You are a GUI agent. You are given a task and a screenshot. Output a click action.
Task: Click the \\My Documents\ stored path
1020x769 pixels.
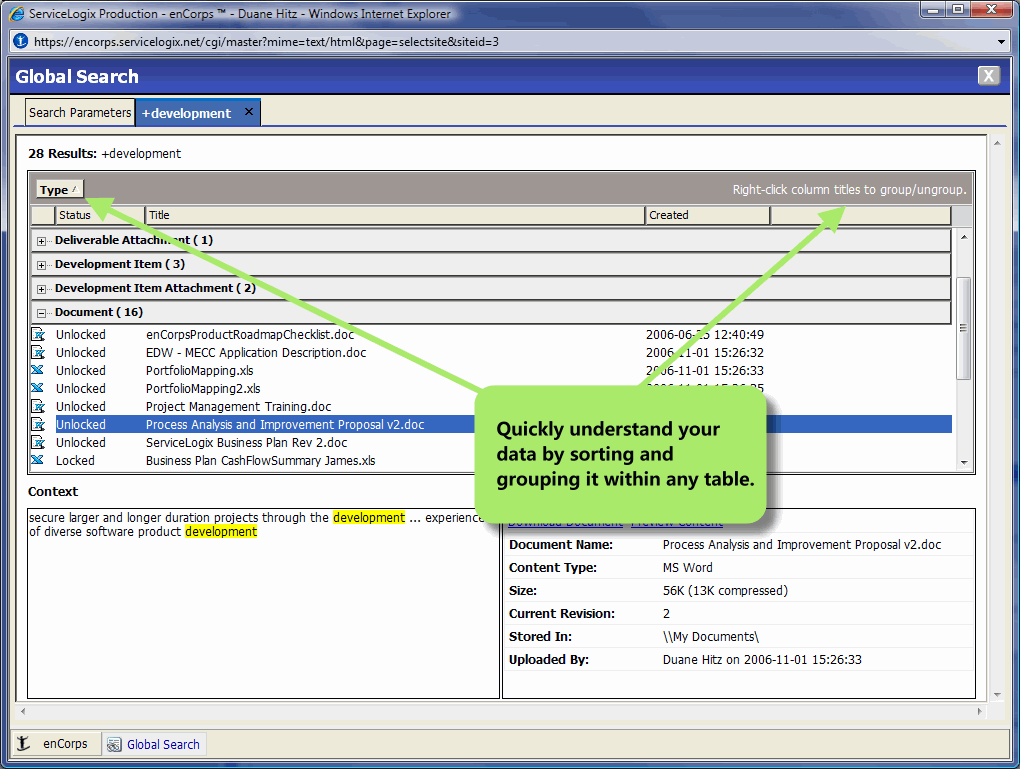click(x=711, y=636)
